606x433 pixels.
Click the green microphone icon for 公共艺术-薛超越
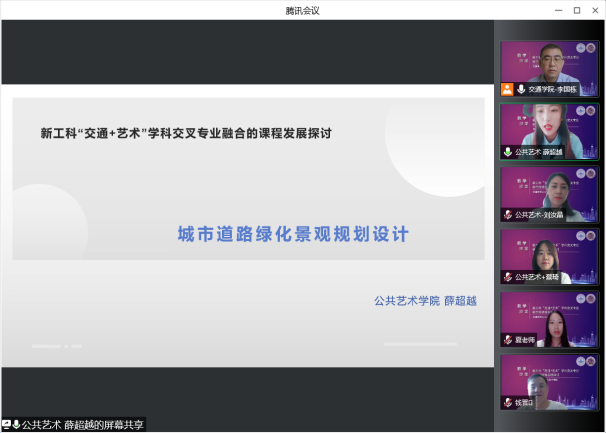tap(508, 152)
